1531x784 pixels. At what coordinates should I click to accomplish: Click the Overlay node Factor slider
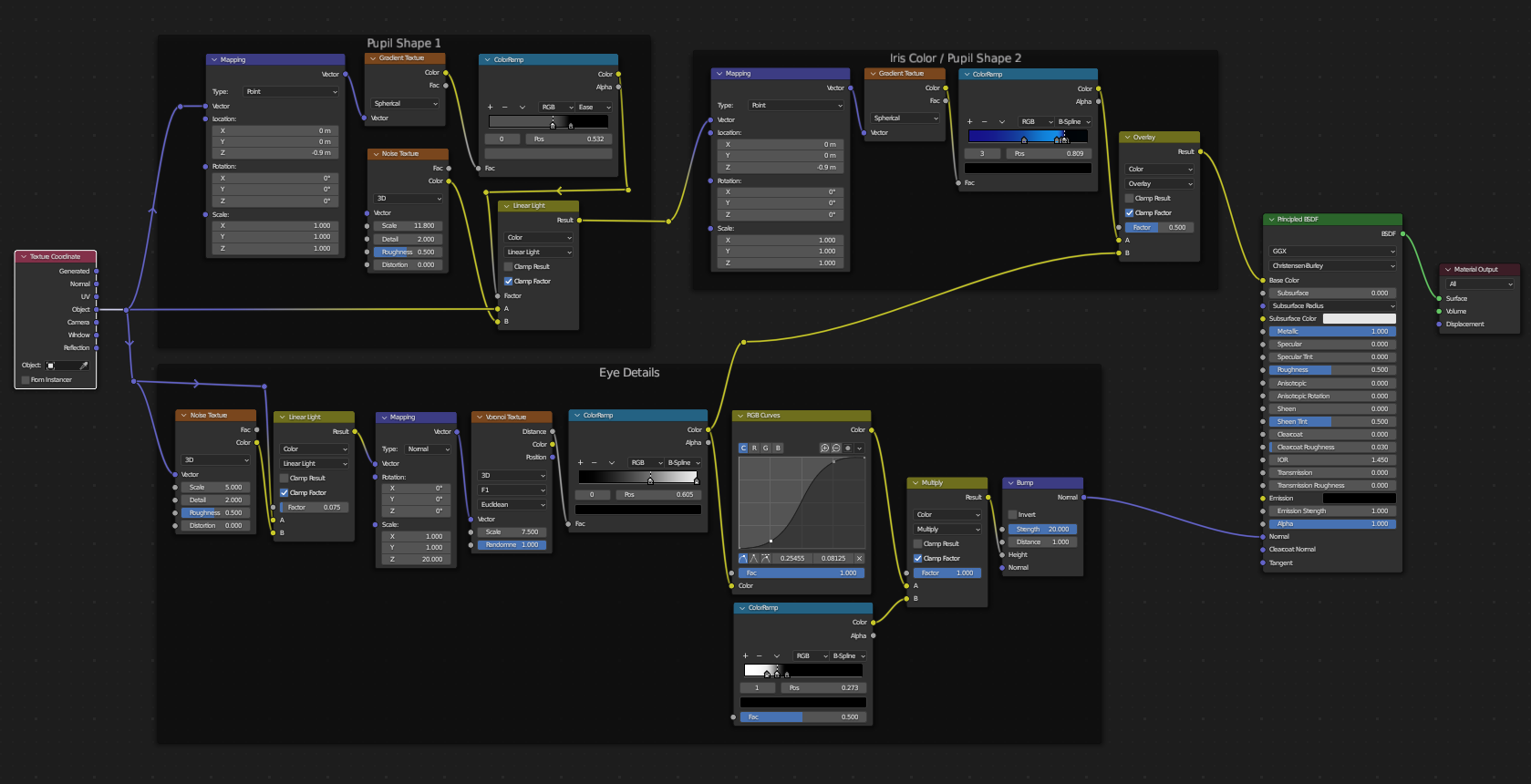[x=1159, y=228]
